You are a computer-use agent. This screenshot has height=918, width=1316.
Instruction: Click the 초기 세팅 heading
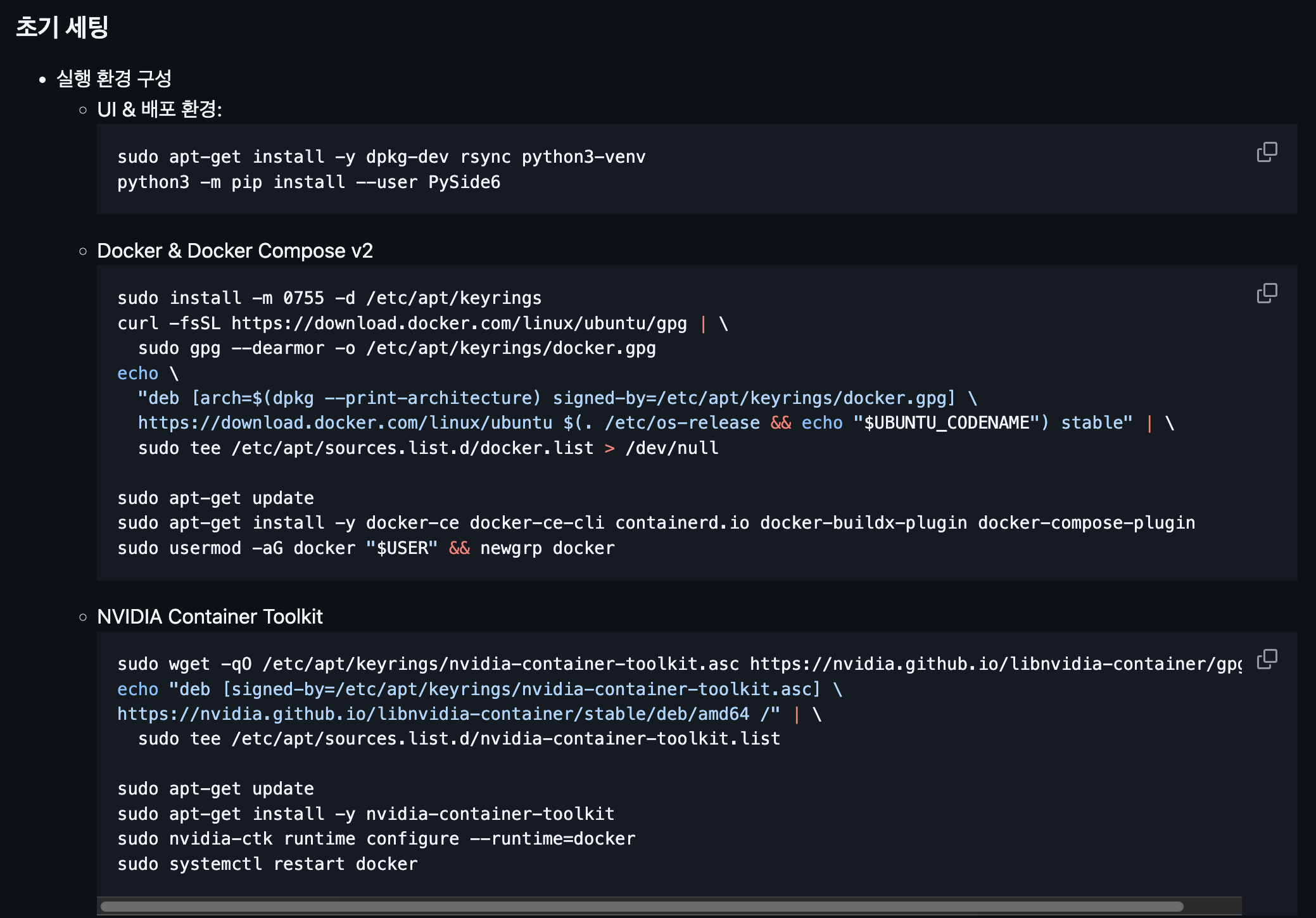click(x=62, y=27)
